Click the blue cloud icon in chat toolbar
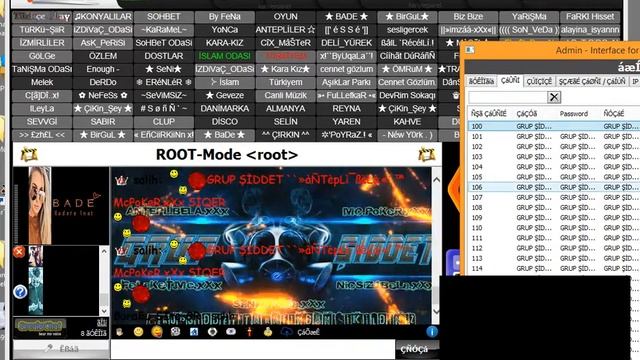 pyautogui.click(x=287, y=332)
